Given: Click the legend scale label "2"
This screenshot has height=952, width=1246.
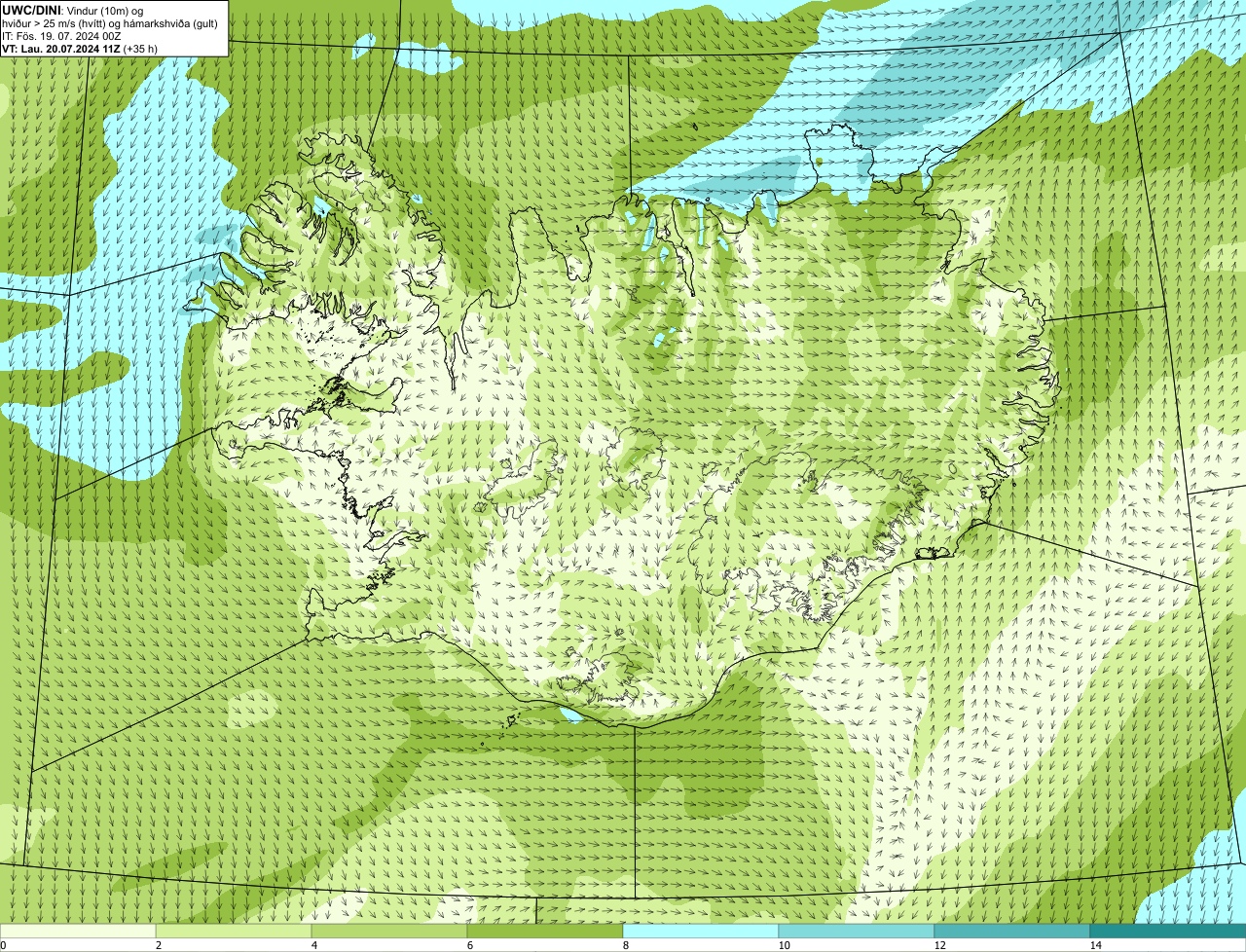Looking at the screenshot, I should point(158,945).
